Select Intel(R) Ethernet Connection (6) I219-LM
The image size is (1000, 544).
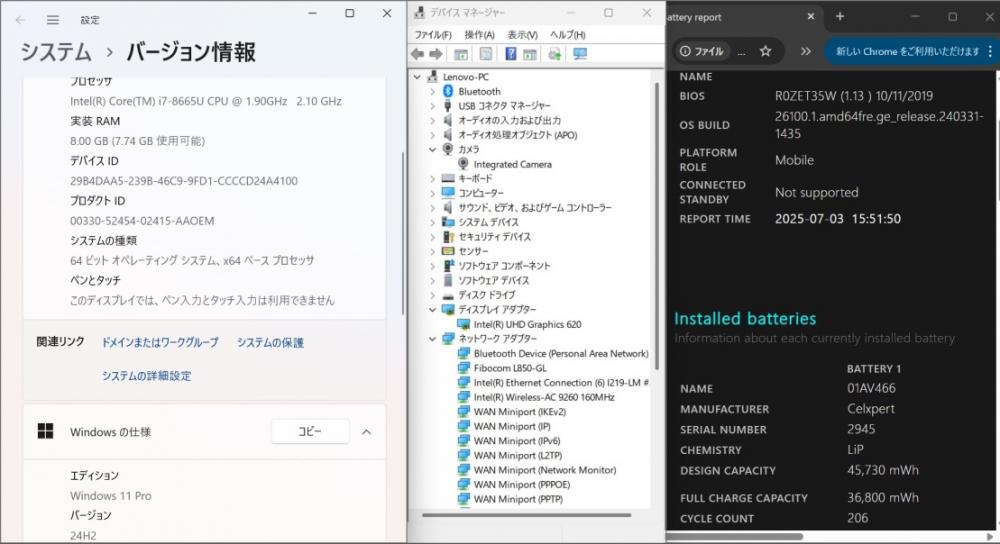(561, 383)
